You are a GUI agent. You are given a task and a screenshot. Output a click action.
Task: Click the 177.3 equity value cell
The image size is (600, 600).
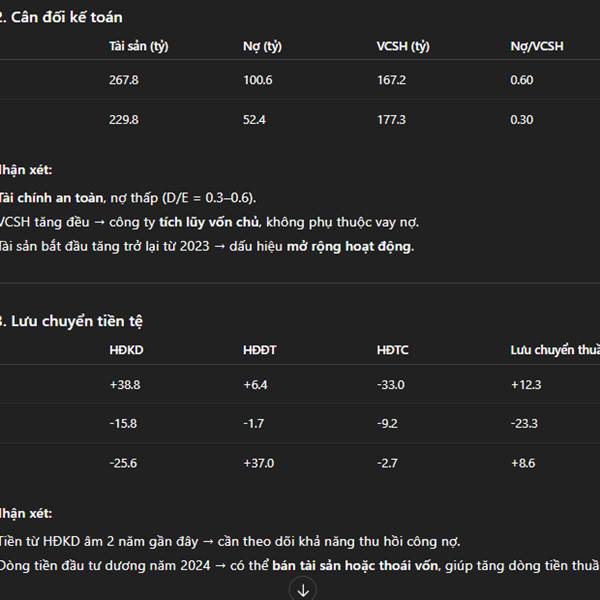pyautogui.click(x=391, y=120)
